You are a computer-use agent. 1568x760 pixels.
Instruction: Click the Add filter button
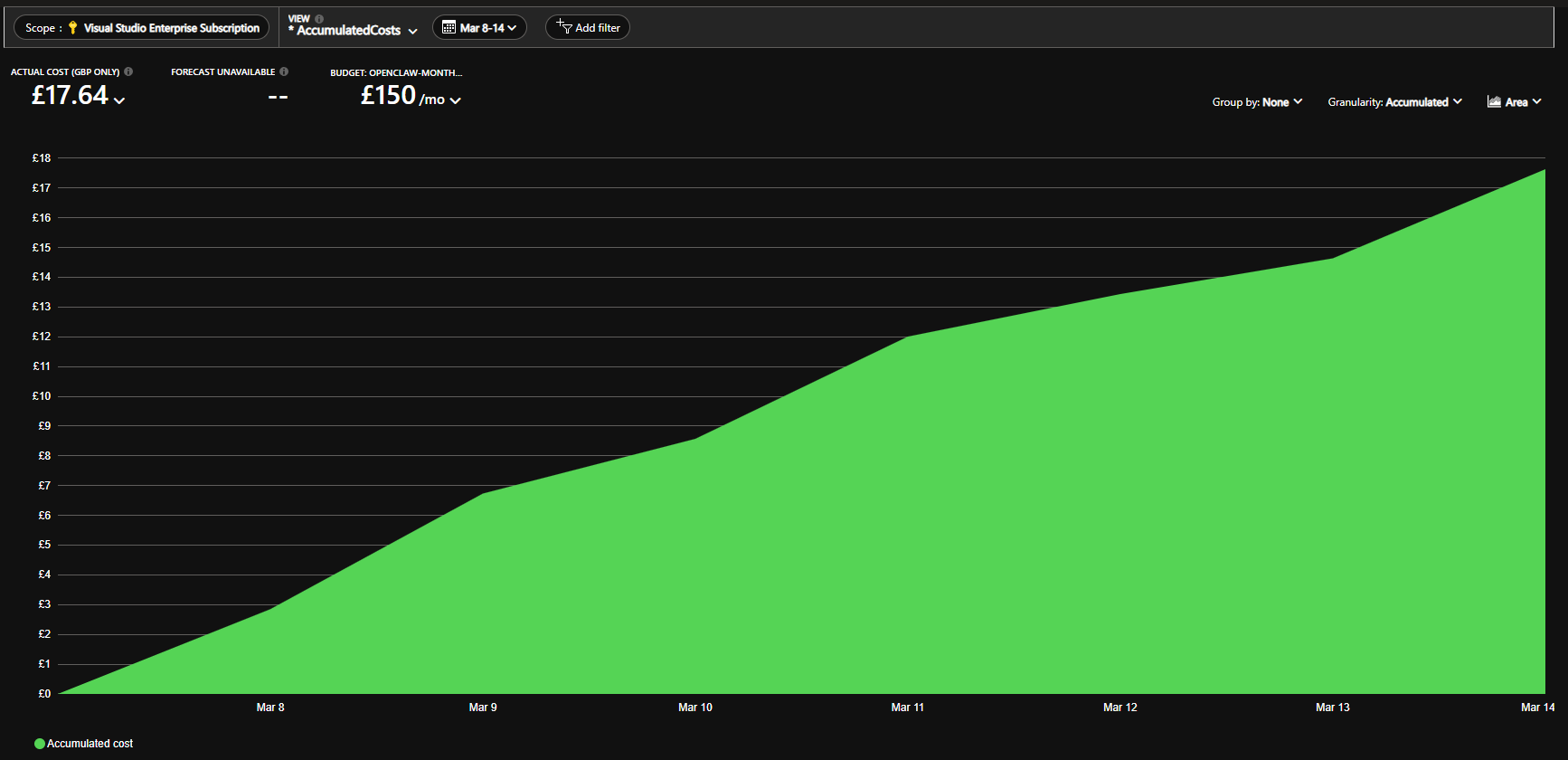point(588,27)
